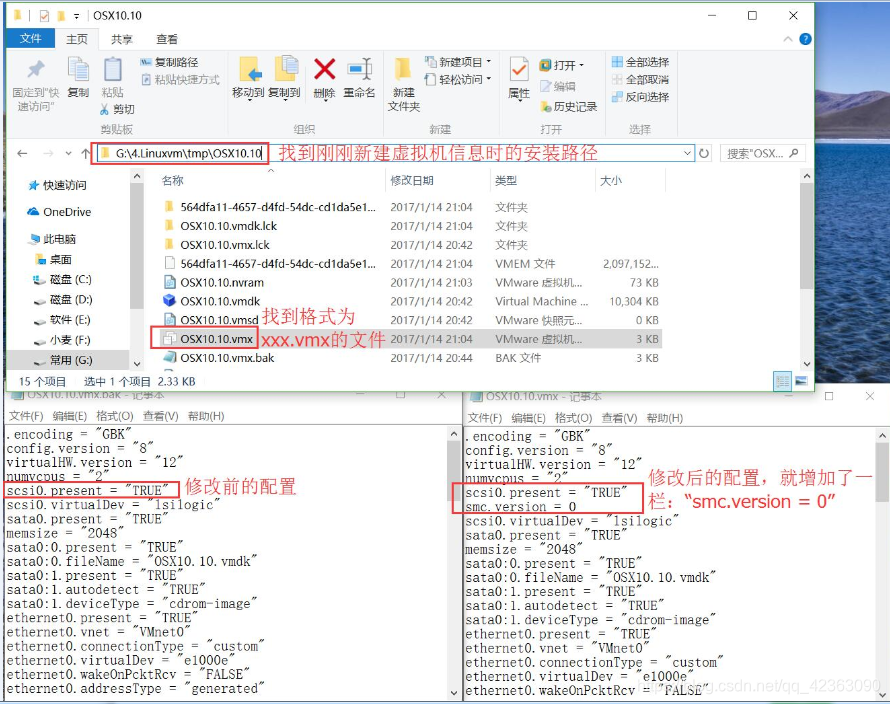Open Explorer help question-mark icon

pyautogui.click(x=805, y=39)
